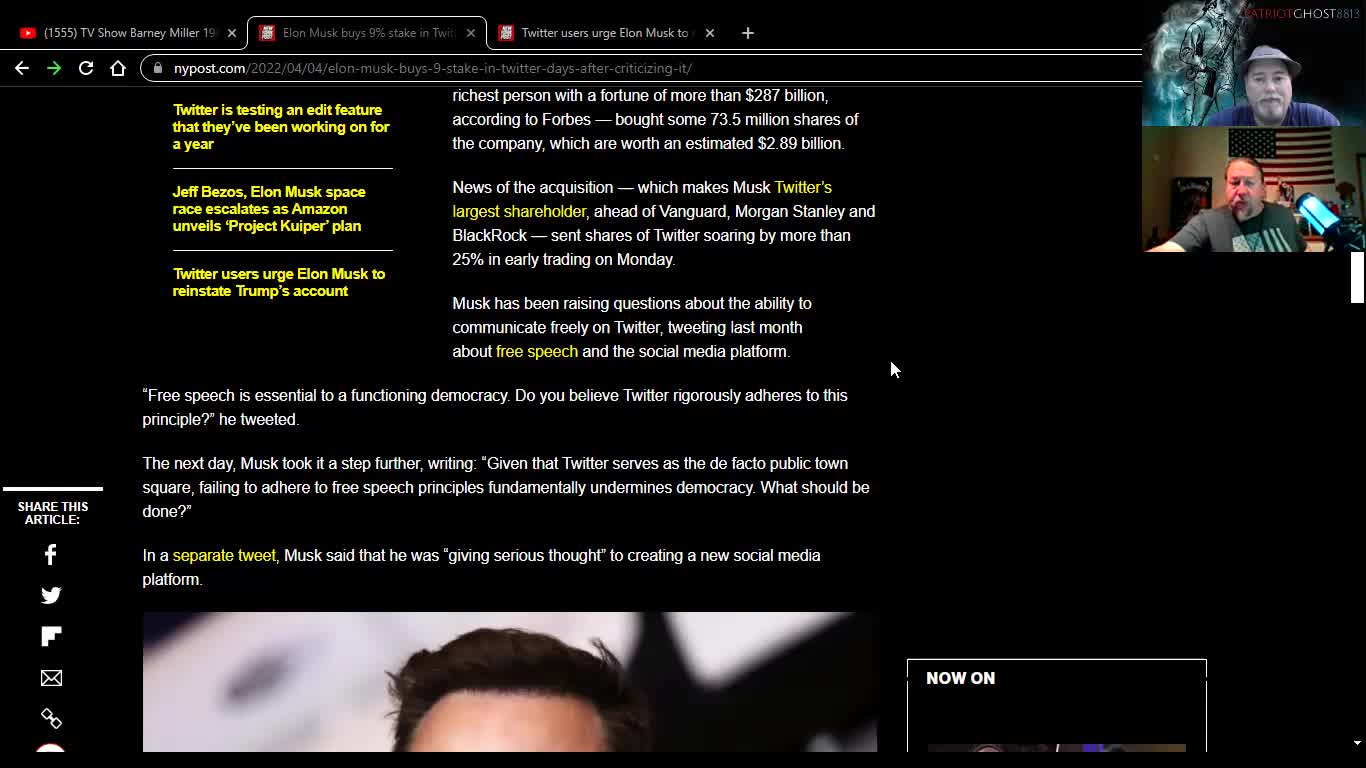Open 'Twitter users urge Elon Musk to reinstate' link
Viewport: 1366px width, 768px height.
278,282
